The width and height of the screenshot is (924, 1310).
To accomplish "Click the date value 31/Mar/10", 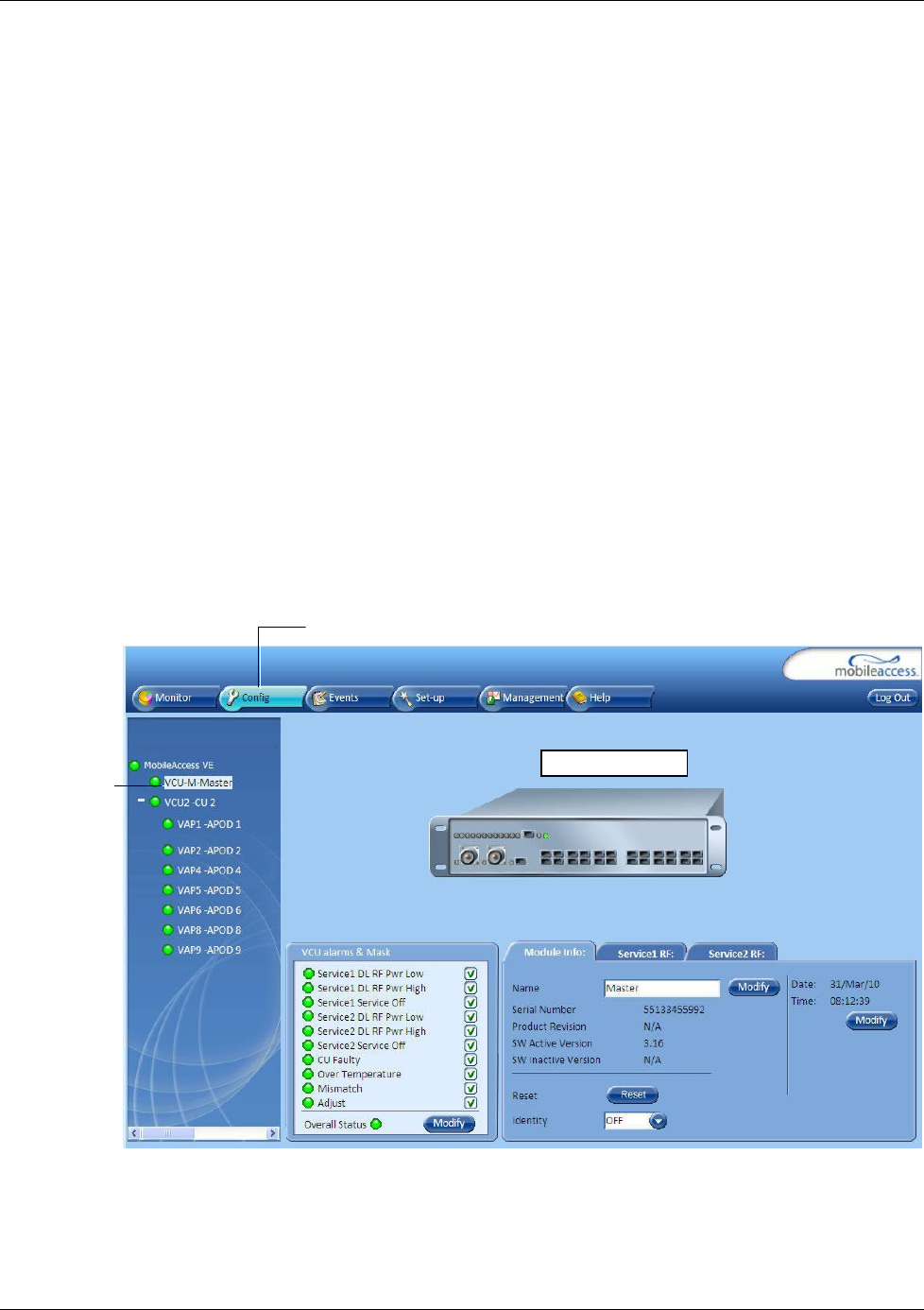I will tap(854, 984).
